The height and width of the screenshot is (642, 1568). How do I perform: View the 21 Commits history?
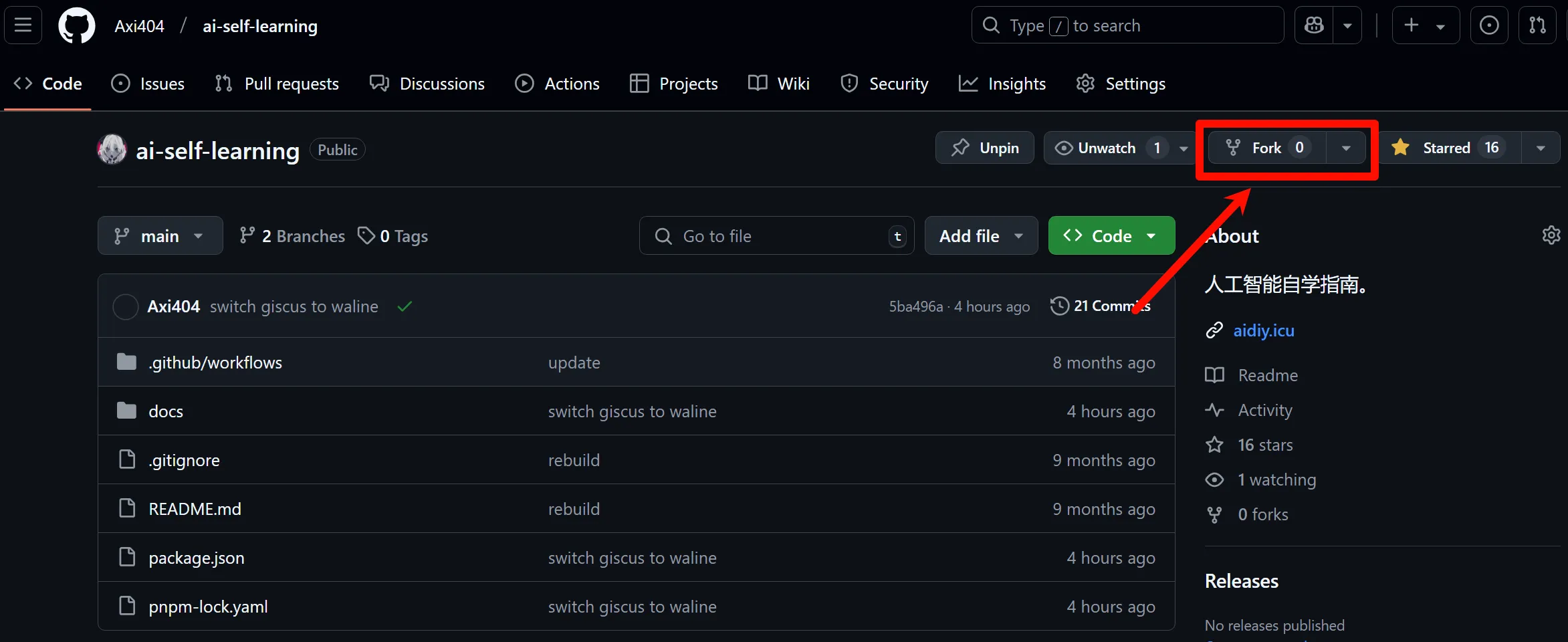(1101, 306)
